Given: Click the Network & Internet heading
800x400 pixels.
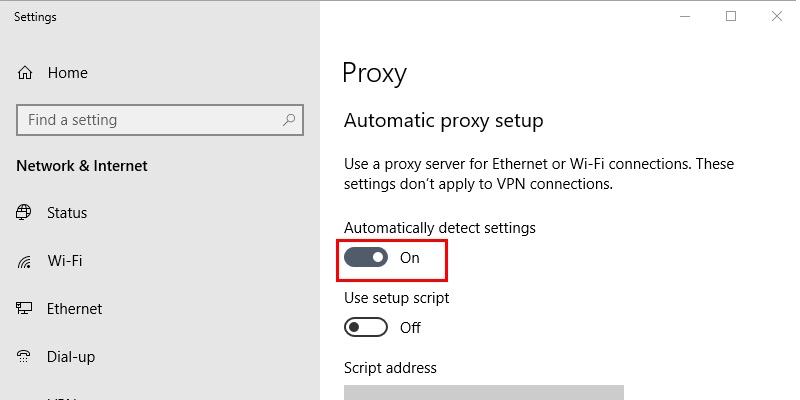Looking at the screenshot, I should (x=82, y=166).
